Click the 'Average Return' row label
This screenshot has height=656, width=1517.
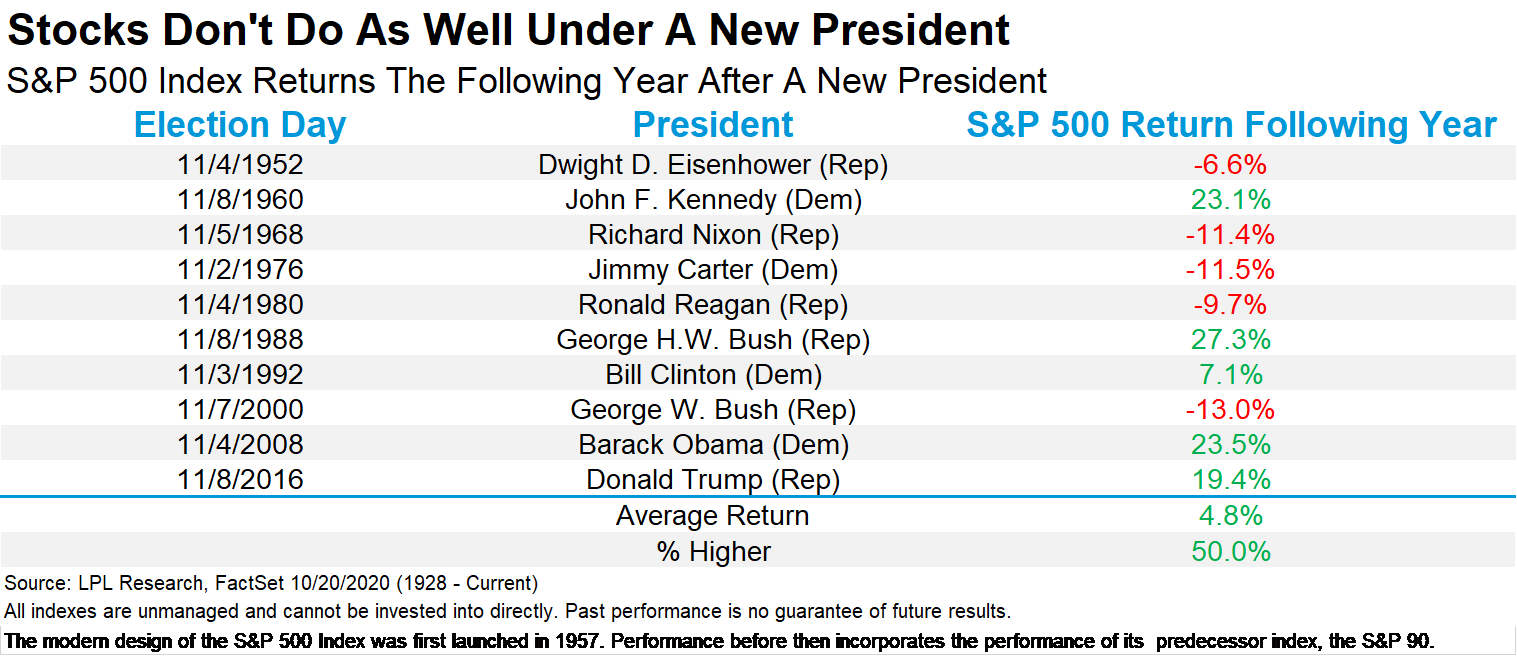tap(713, 516)
